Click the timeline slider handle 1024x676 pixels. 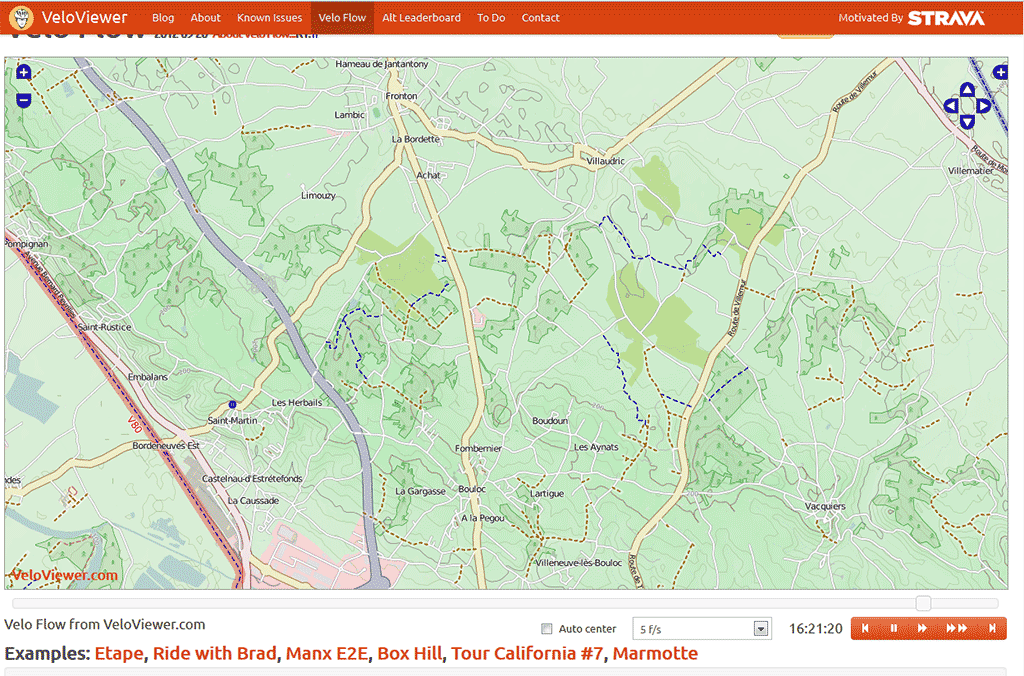(x=923, y=603)
